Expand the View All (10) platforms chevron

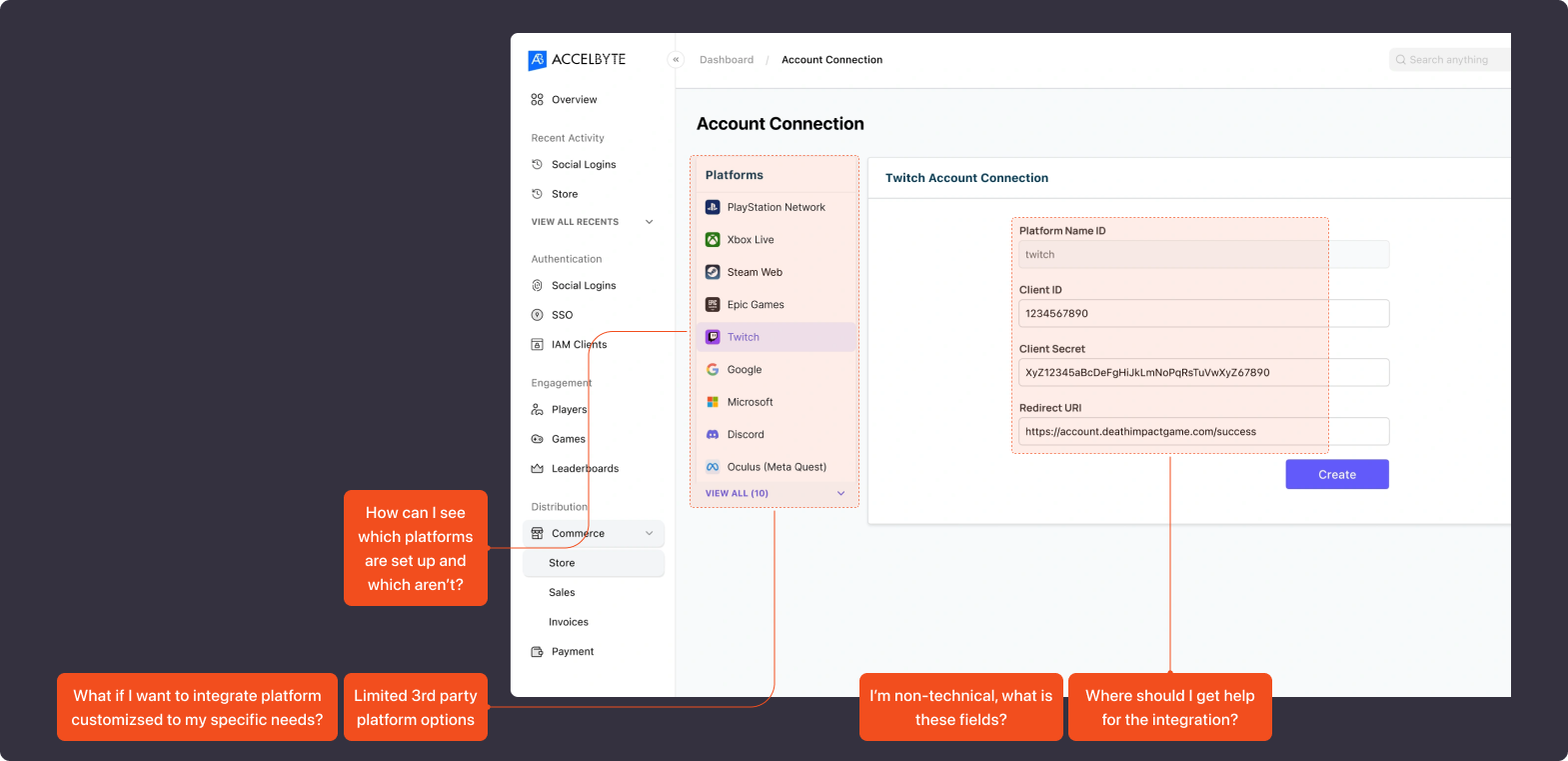click(841, 493)
